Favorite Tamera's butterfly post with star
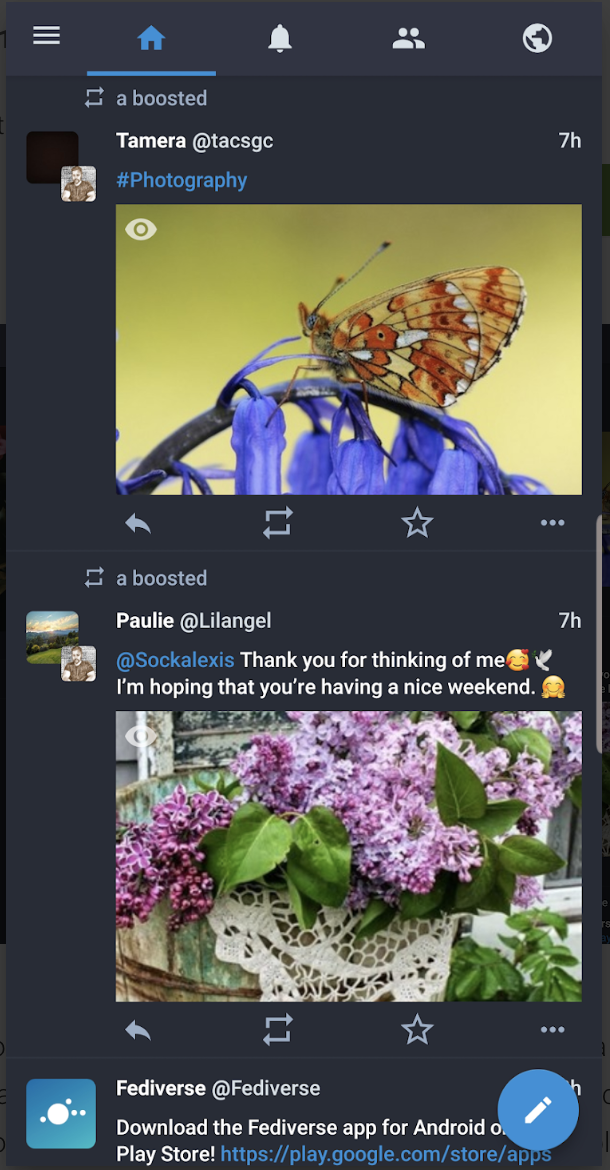The image size is (610, 1170). click(x=416, y=523)
